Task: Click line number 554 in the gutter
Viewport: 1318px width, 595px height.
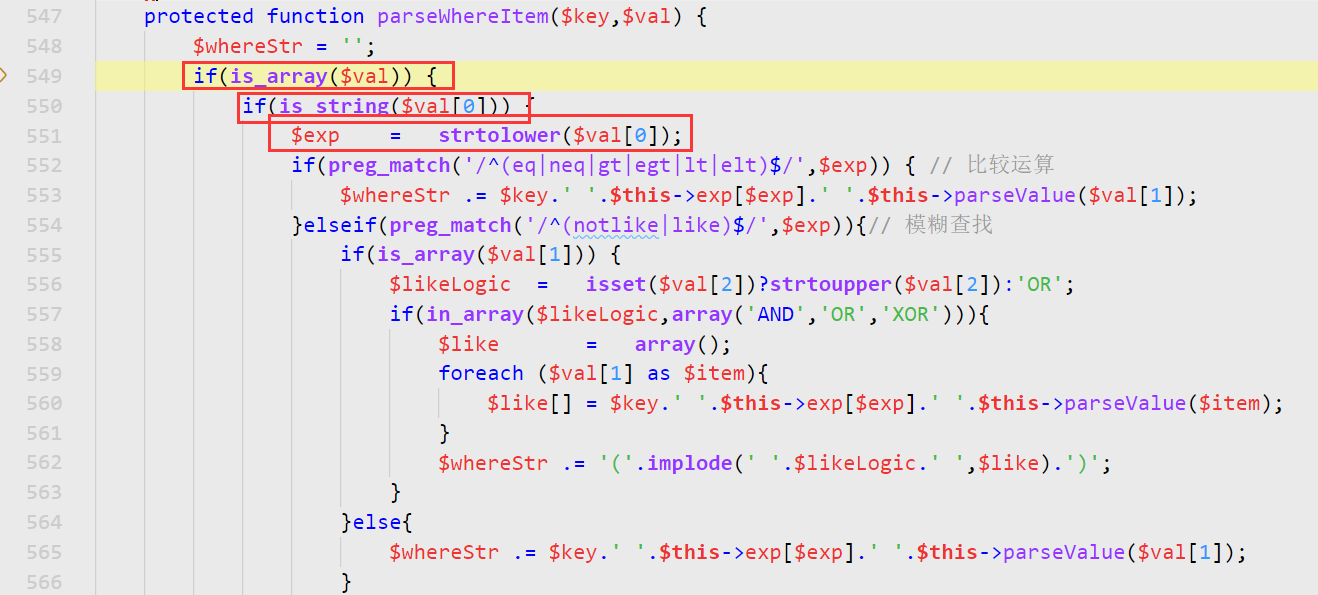Action: tap(43, 225)
